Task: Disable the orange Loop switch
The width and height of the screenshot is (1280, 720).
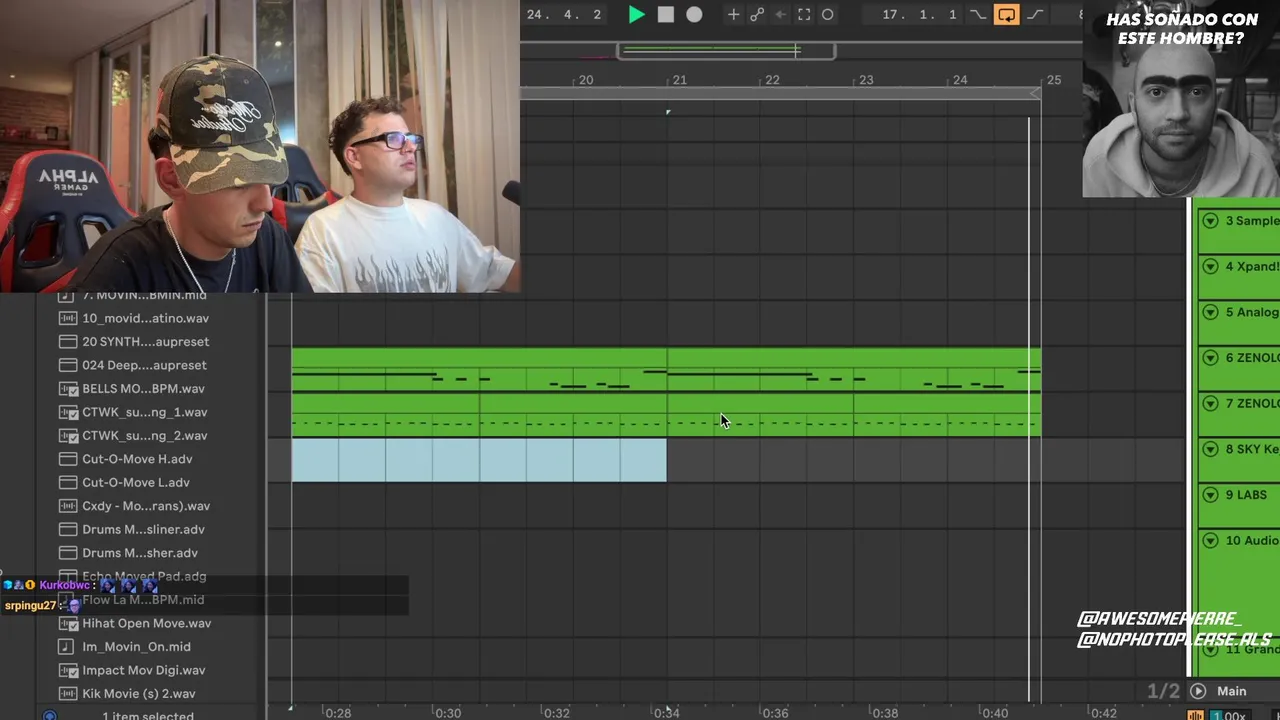Action: (1006, 15)
